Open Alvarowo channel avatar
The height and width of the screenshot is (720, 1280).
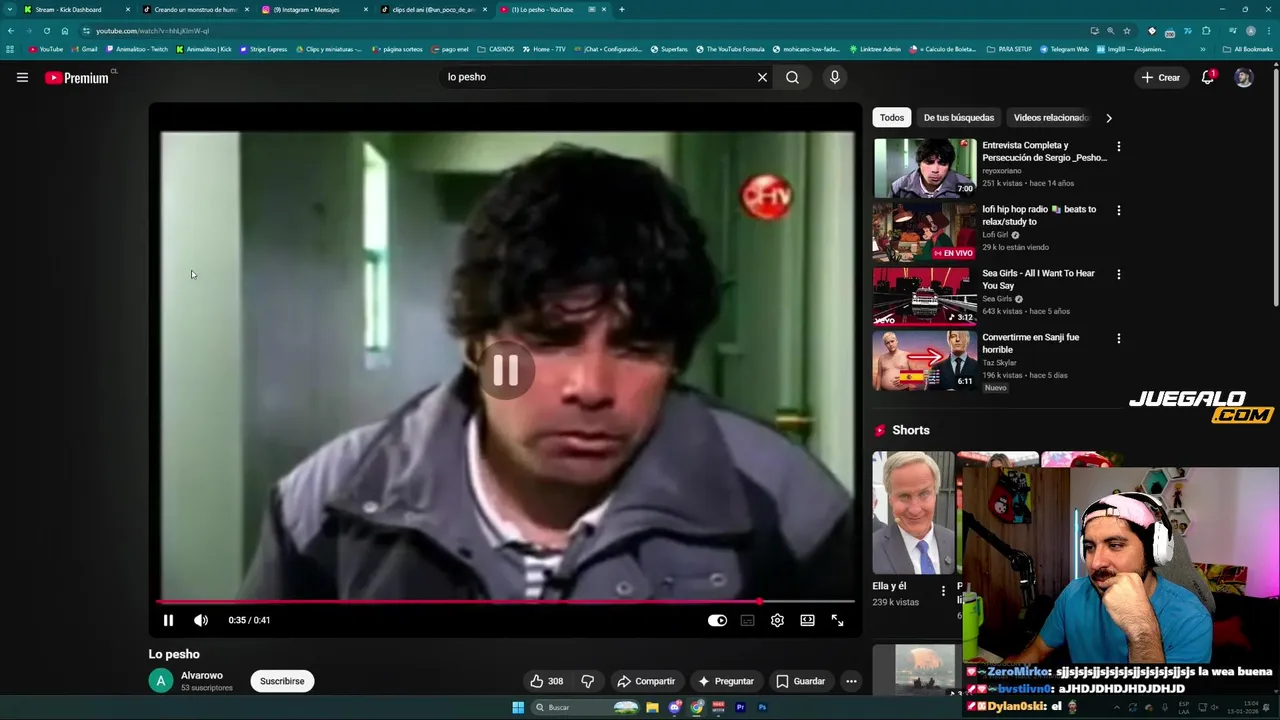(x=161, y=681)
